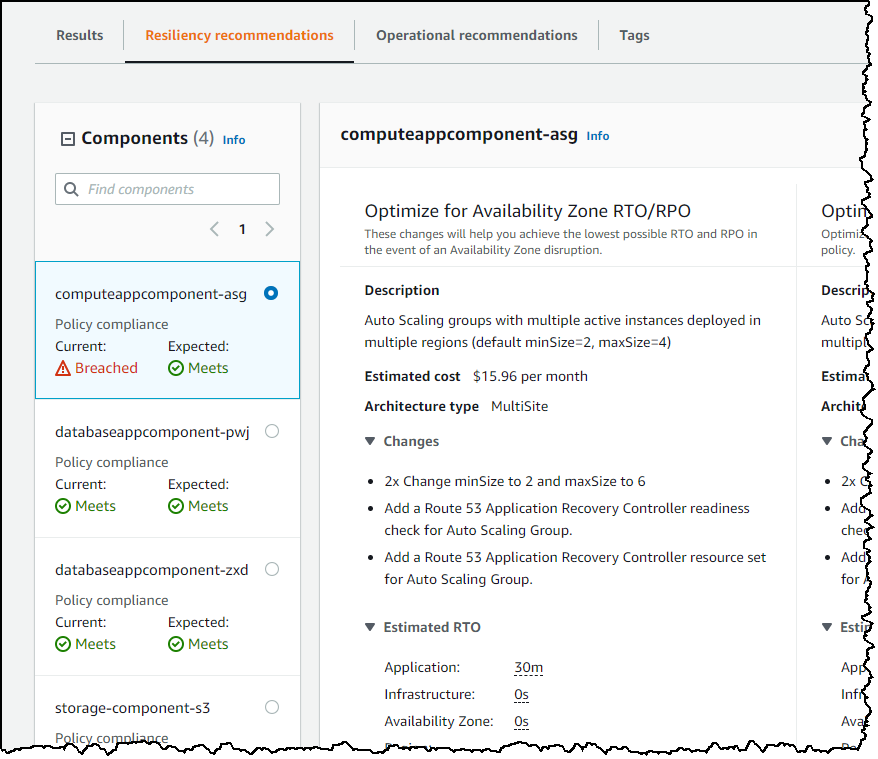Click the MultiSite architecture type value

tap(520, 407)
